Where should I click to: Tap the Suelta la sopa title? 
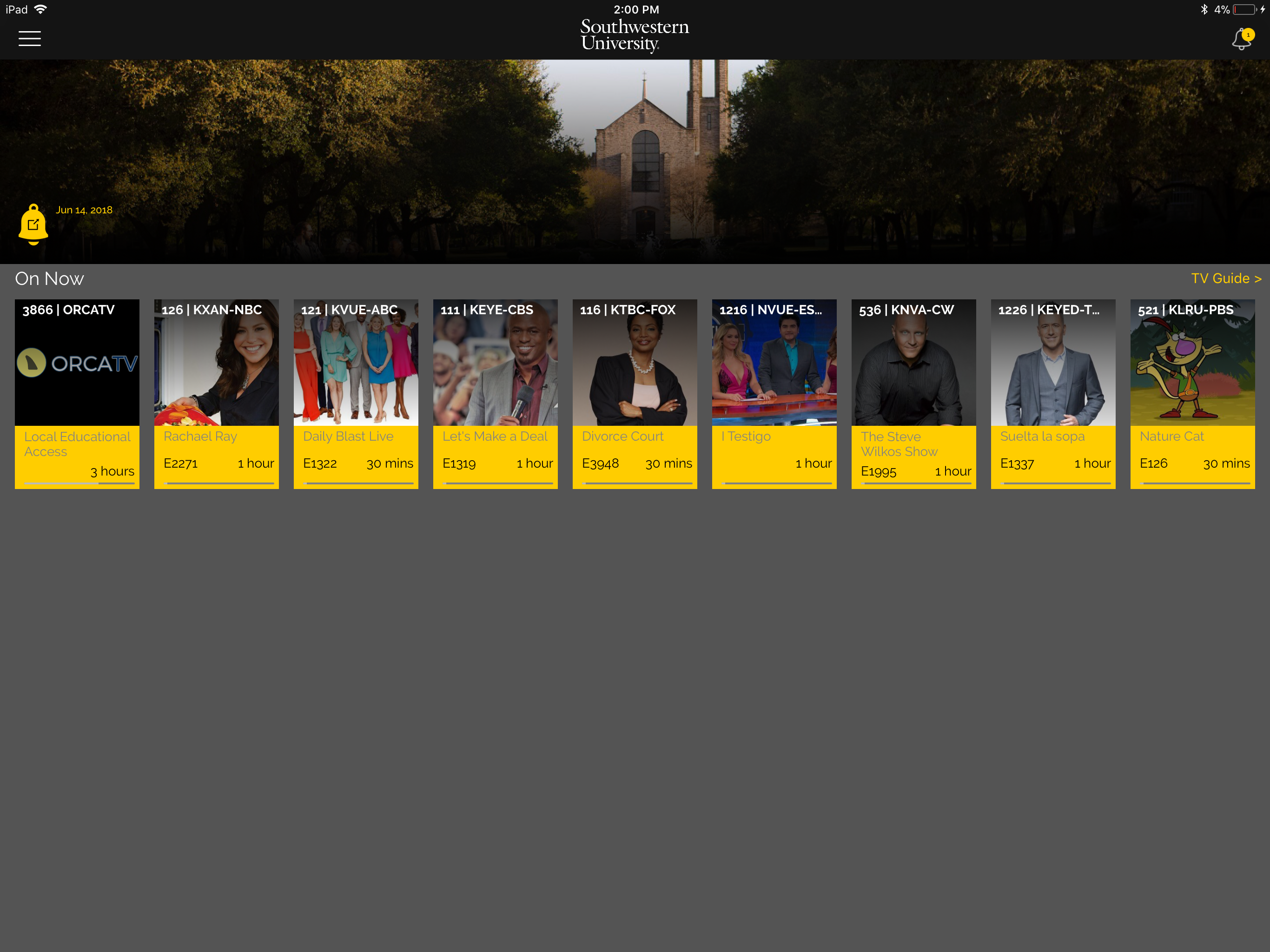click(x=1043, y=436)
